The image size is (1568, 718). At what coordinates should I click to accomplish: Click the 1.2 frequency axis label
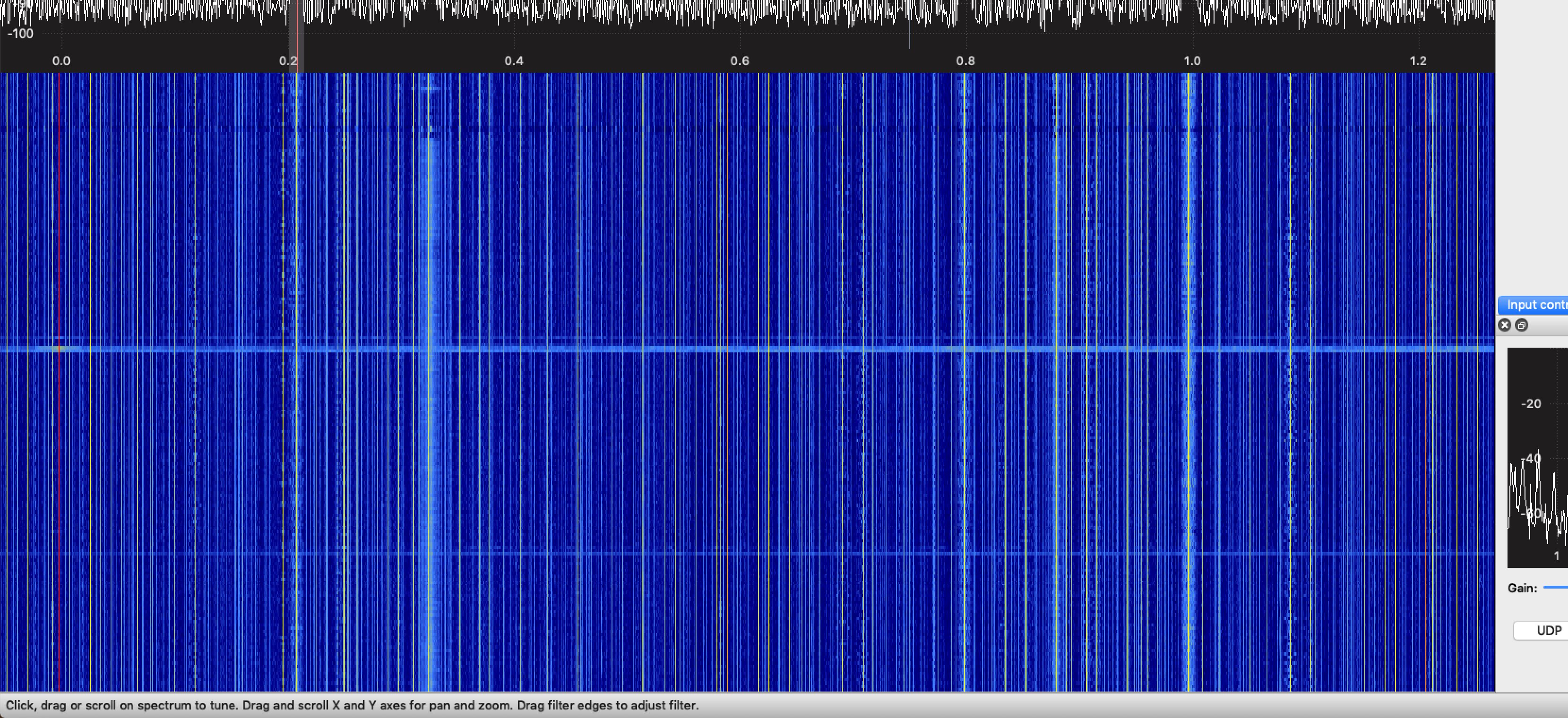1418,61
